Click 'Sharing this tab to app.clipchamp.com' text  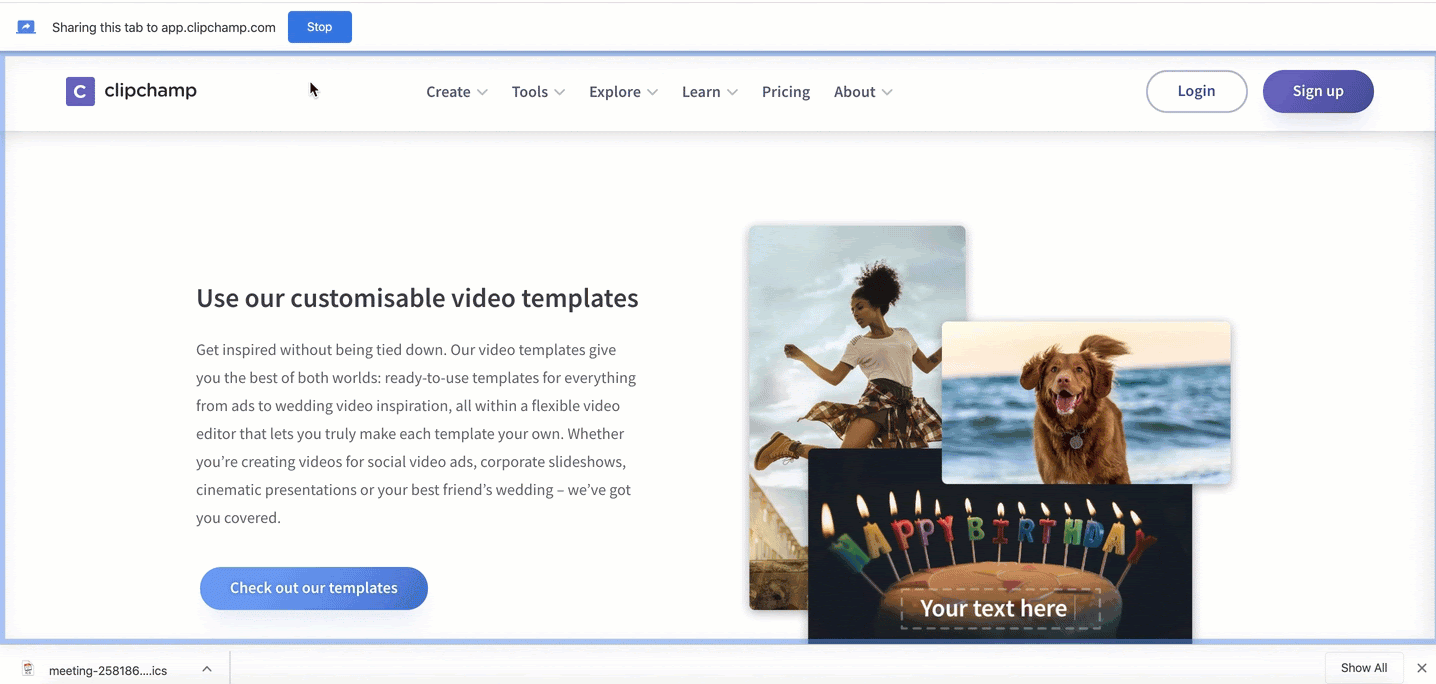coord(164,27)
